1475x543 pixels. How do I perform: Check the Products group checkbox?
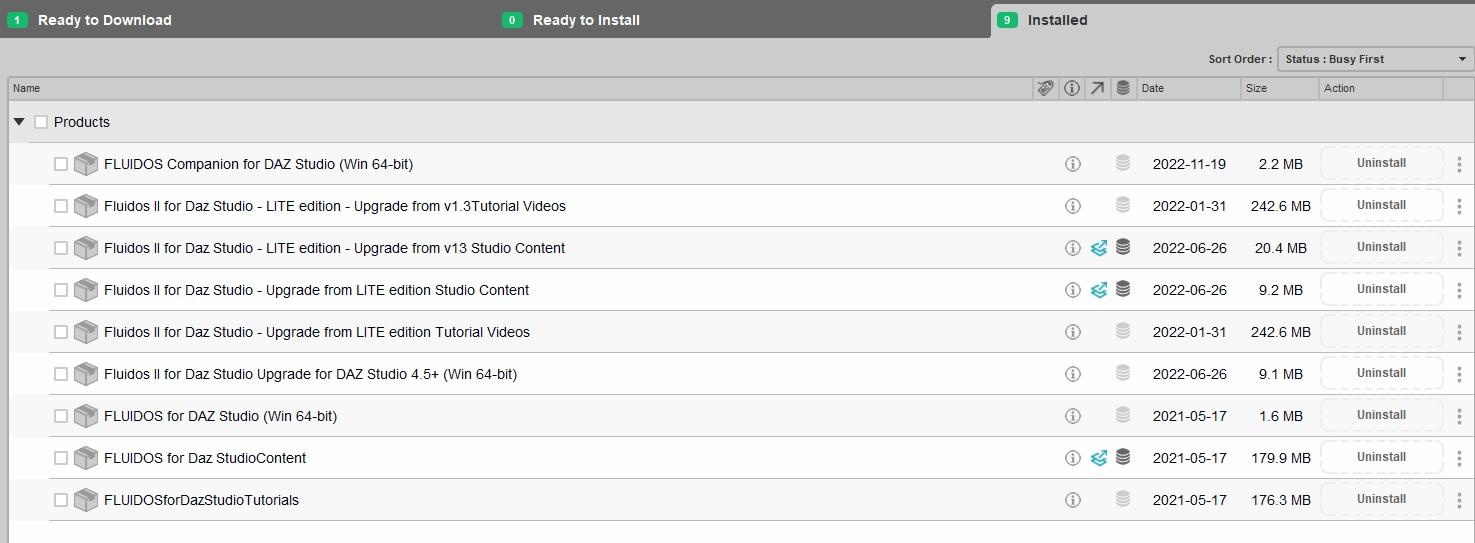[x=41, y=122]
